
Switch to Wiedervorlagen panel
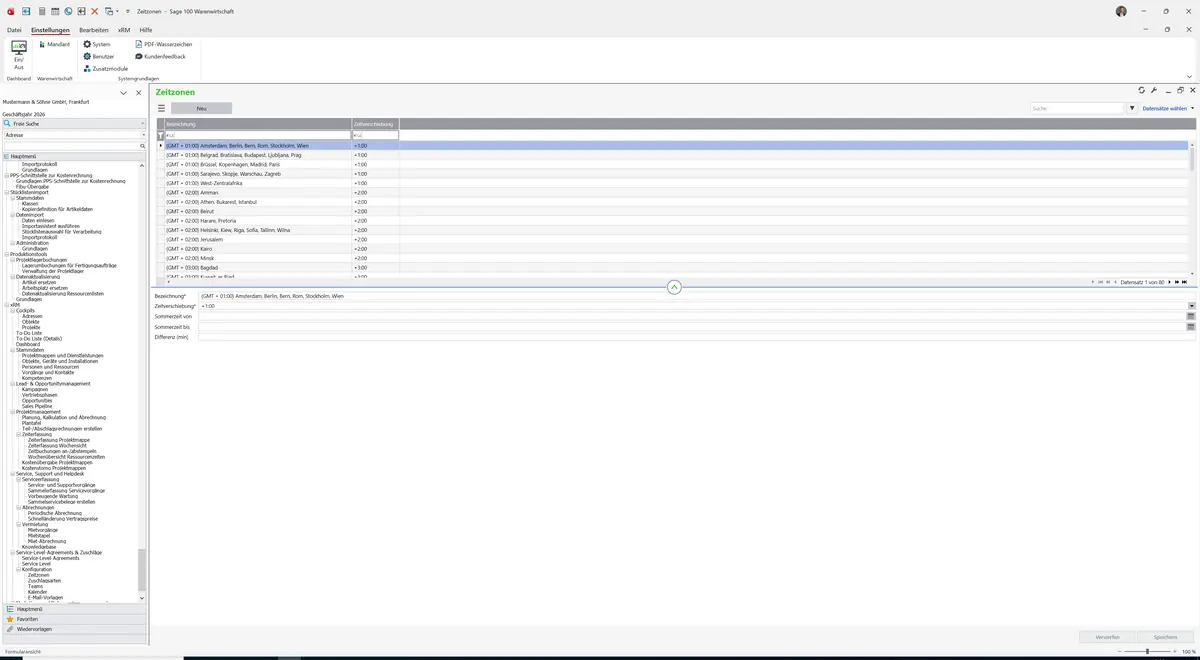coord(74,629)
